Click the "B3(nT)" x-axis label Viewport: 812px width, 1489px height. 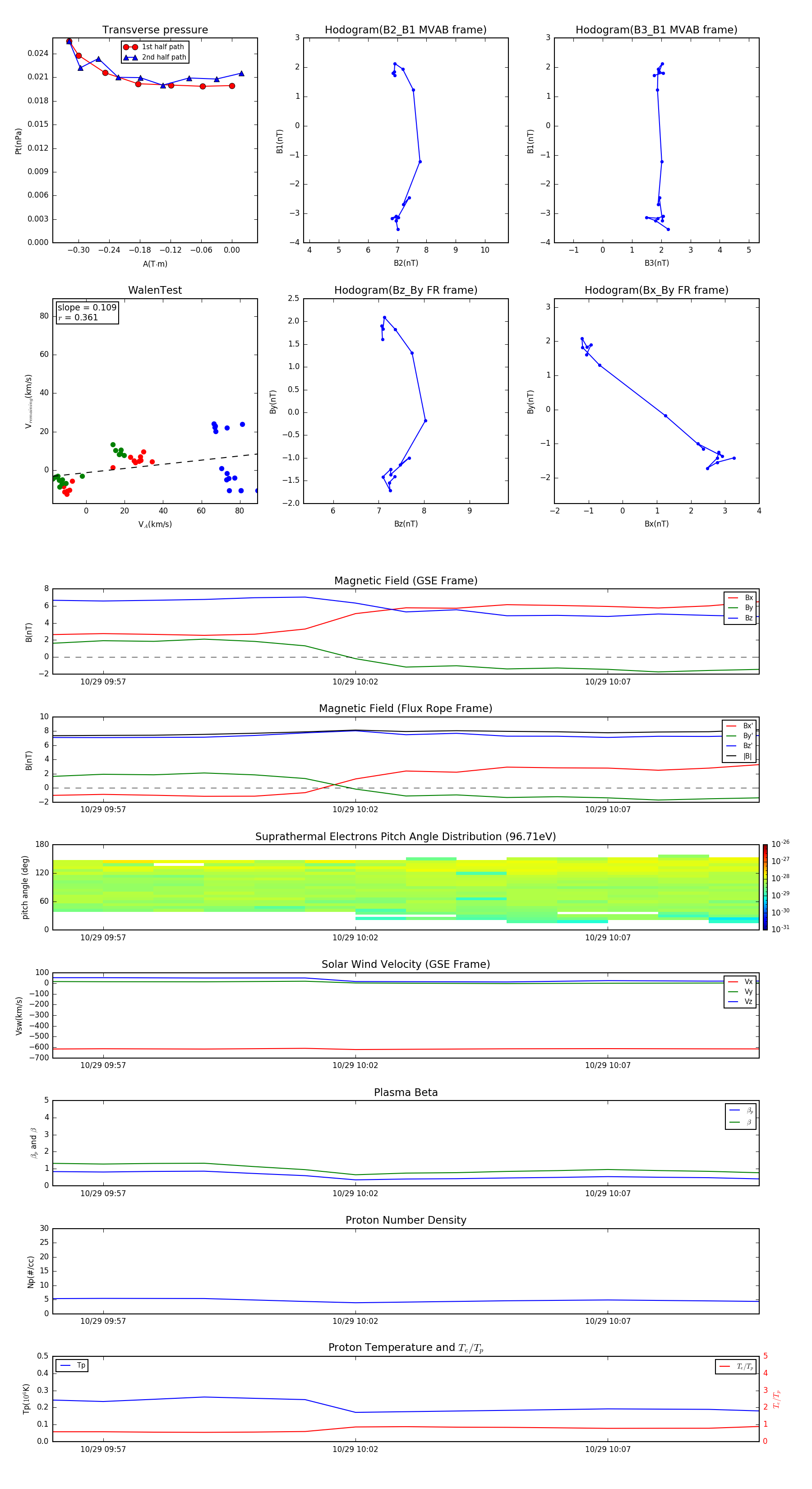coord(656,263)
